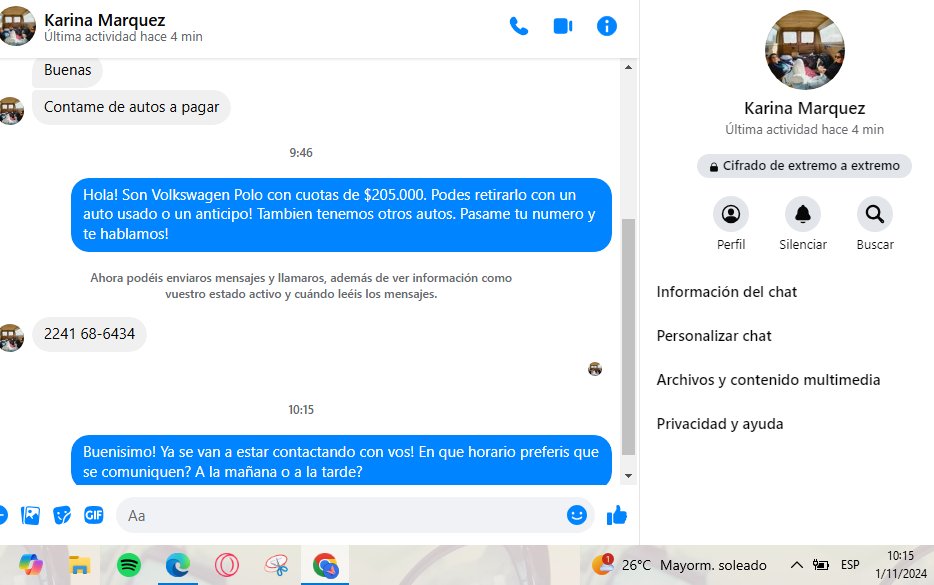Viewport: 934px width, 585px height.
Task: Open the photo attachment picker
Action: 31,515
